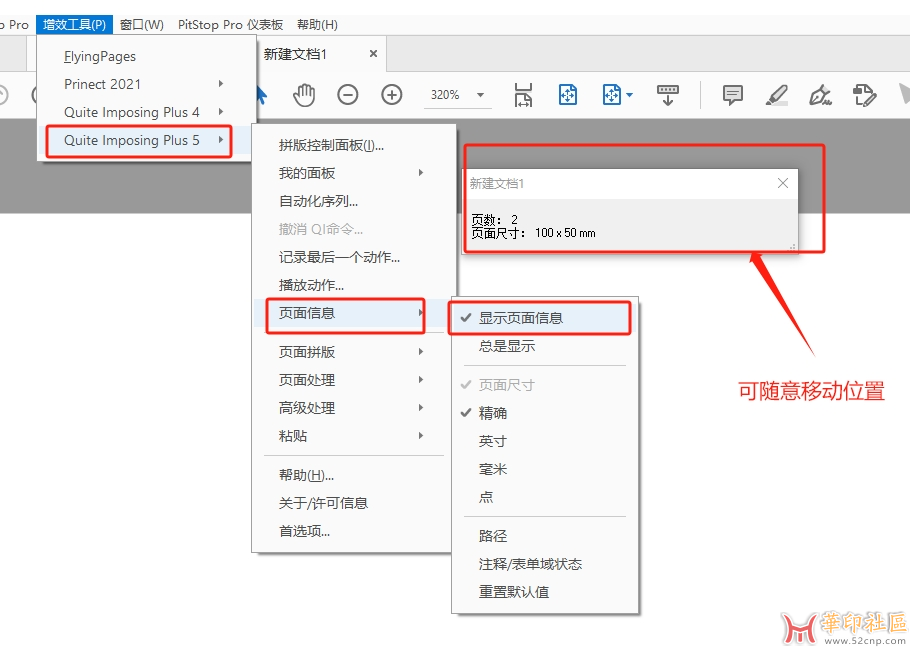Open the 增效工具(P) menu
The image size is (910, 648).
74,24
